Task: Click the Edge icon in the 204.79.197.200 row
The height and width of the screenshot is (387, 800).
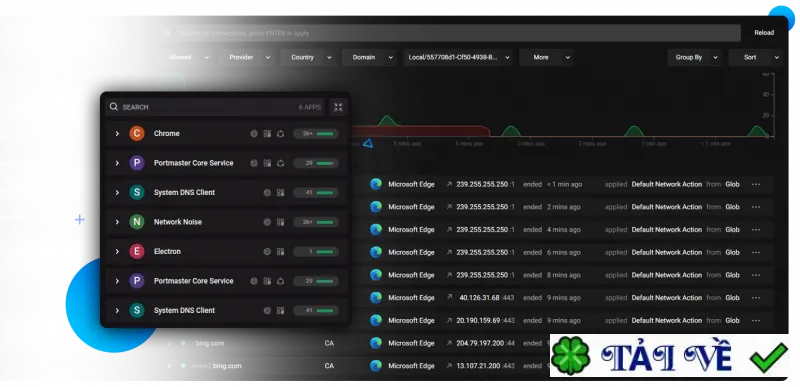Action: coord(376,343)
